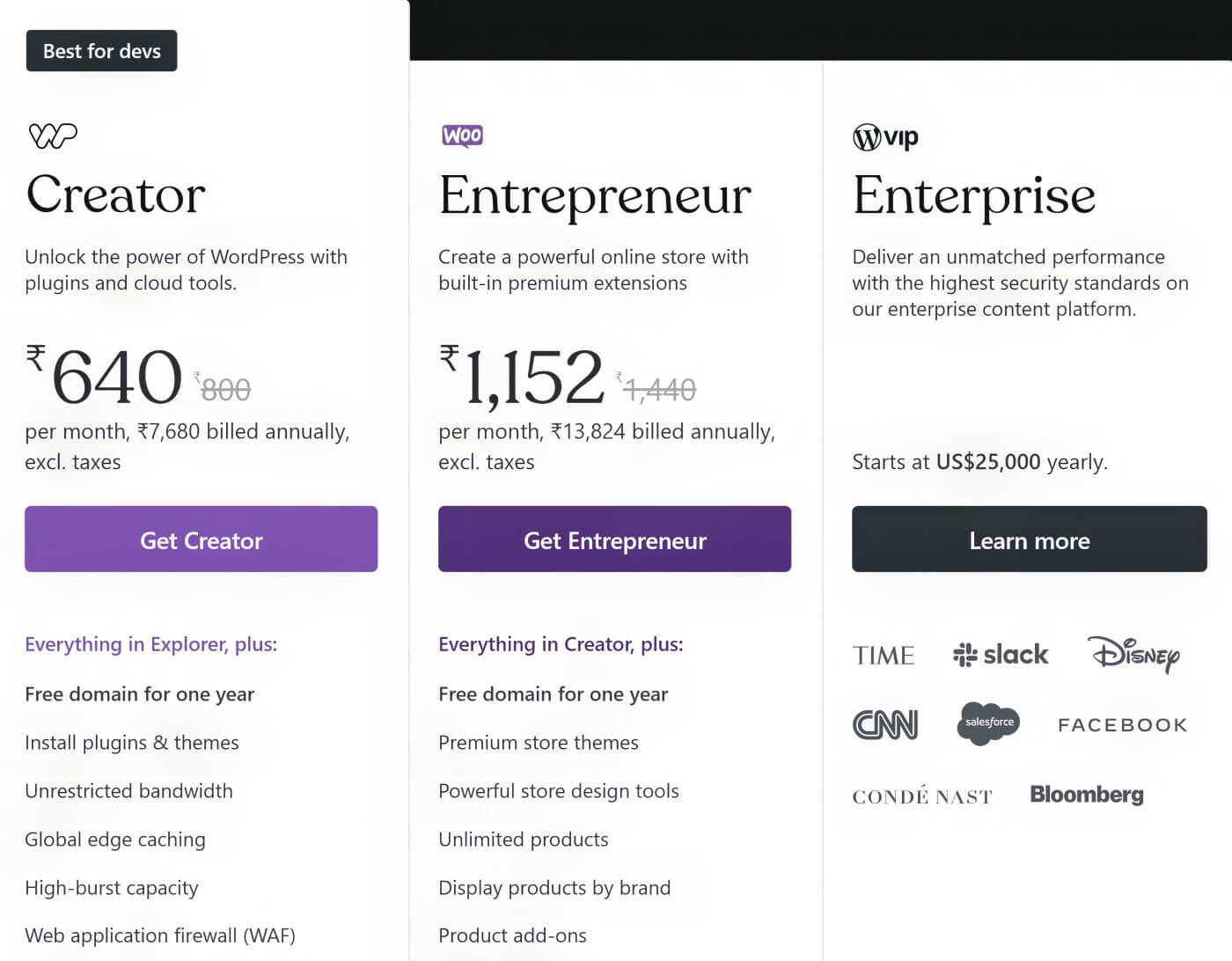The height and width of the screenshot is (961, 1232).
Task: Select the Everything in Creator, plus text
Action: click(x=561, y=644)
